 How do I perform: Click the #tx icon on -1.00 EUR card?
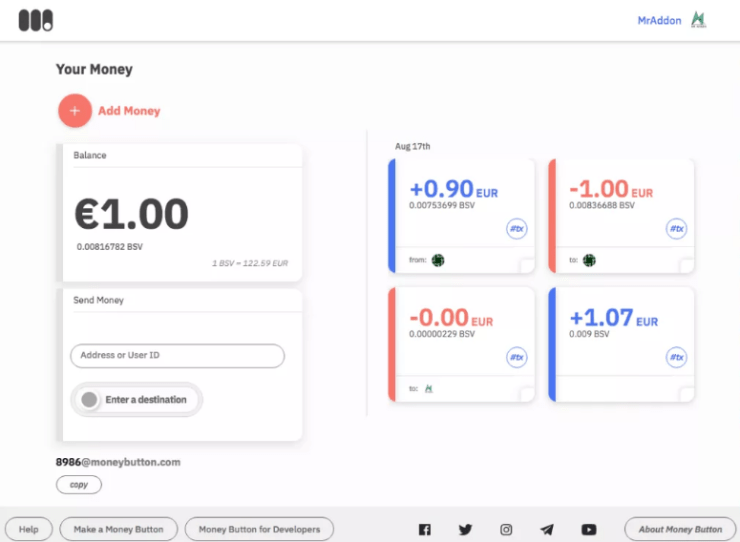(x=677, y=229)
